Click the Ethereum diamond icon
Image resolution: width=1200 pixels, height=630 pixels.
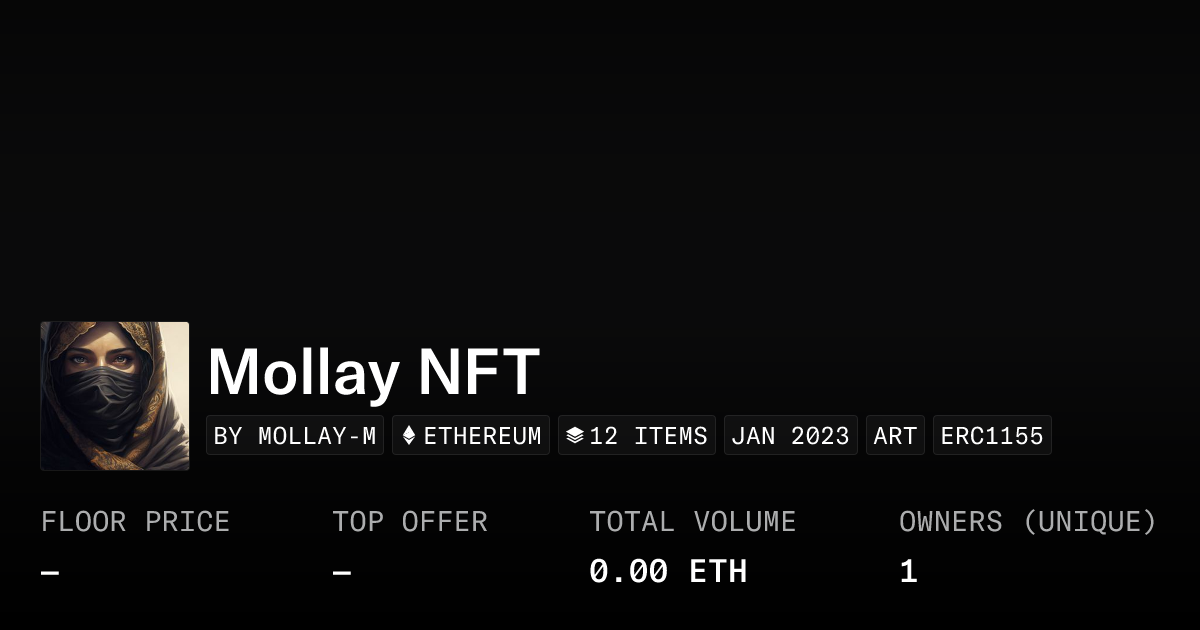tap(408, 436)
